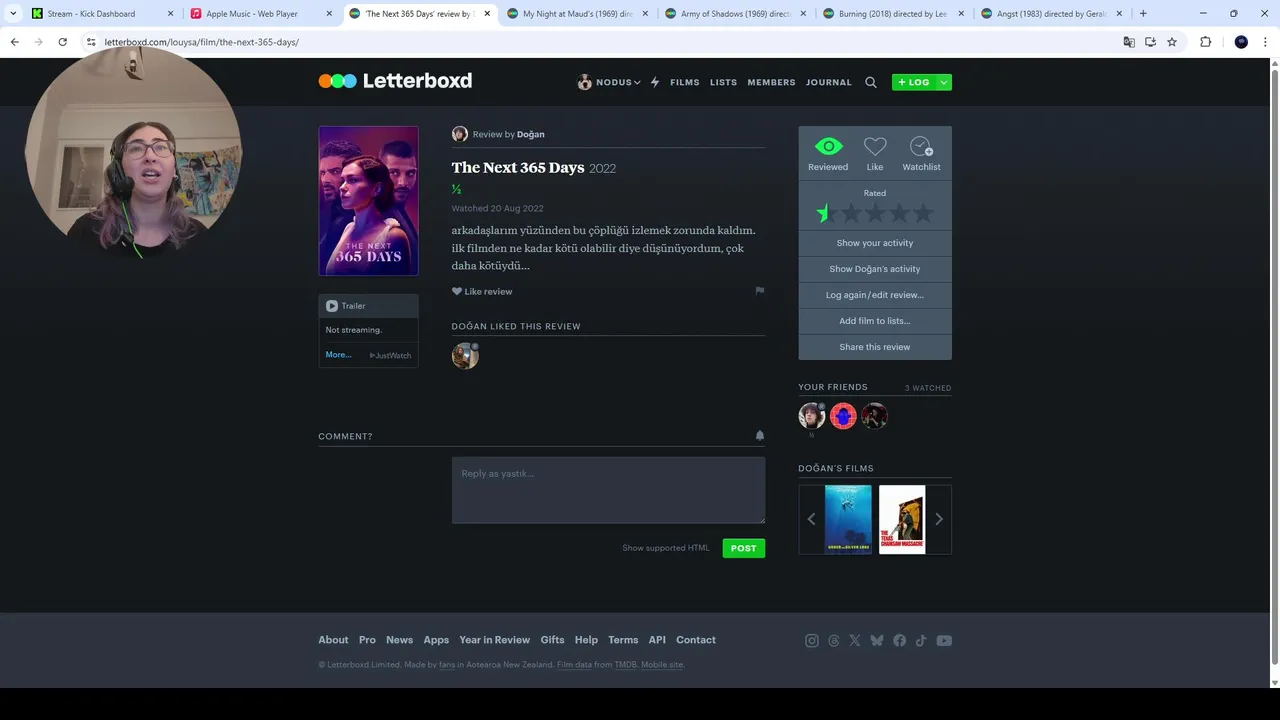Image resolution: width=1280 pixels, height=720 pixels.
Task: Open the Facebook footer icon
Action: click(900, 641)
